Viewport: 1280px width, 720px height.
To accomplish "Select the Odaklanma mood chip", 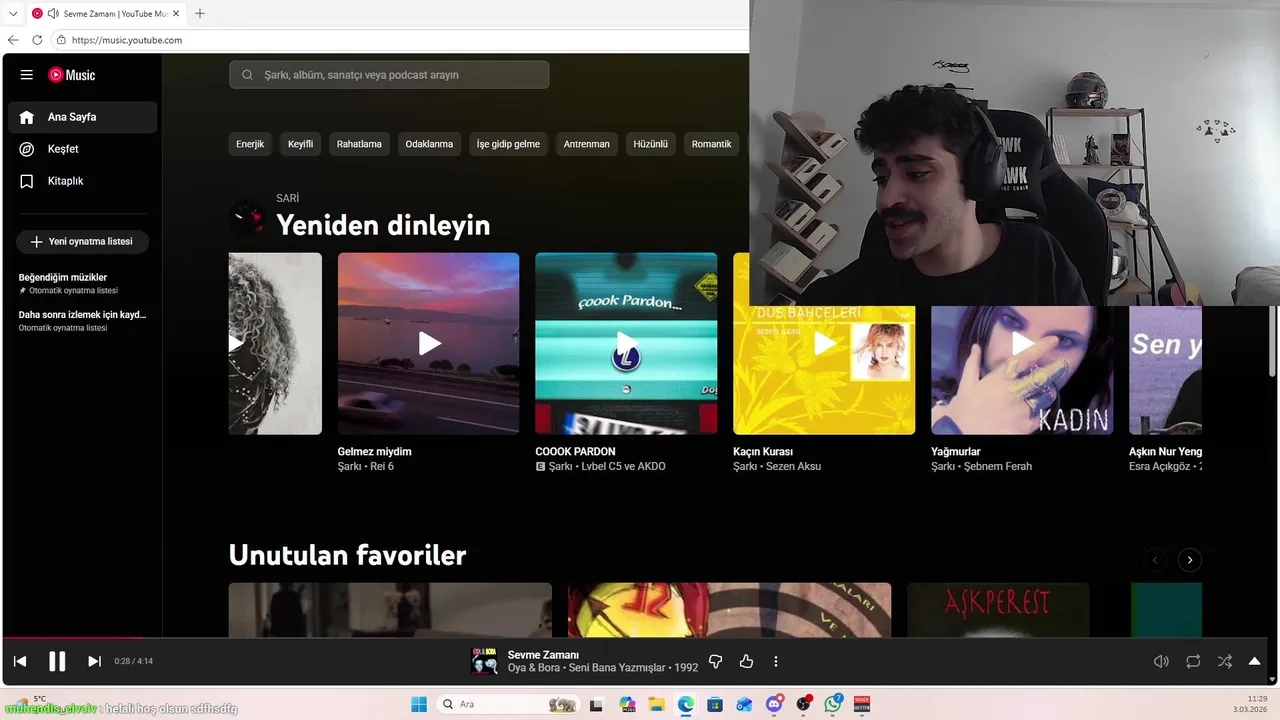I will 429,144.
